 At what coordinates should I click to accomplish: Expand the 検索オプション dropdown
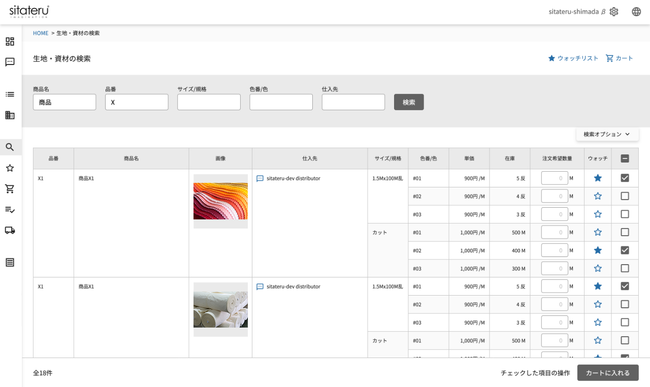[x=607, y=134]
